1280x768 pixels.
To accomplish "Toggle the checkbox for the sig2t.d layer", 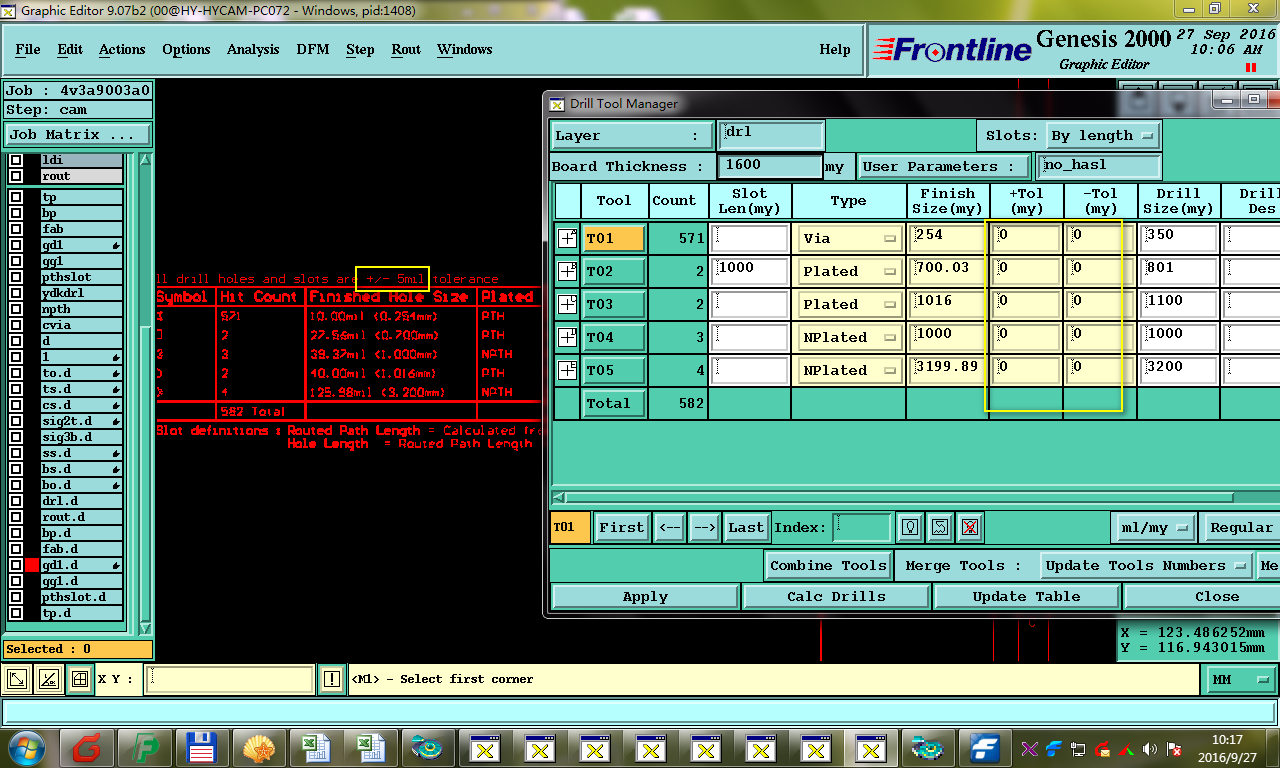I will [x=16, y=421].
